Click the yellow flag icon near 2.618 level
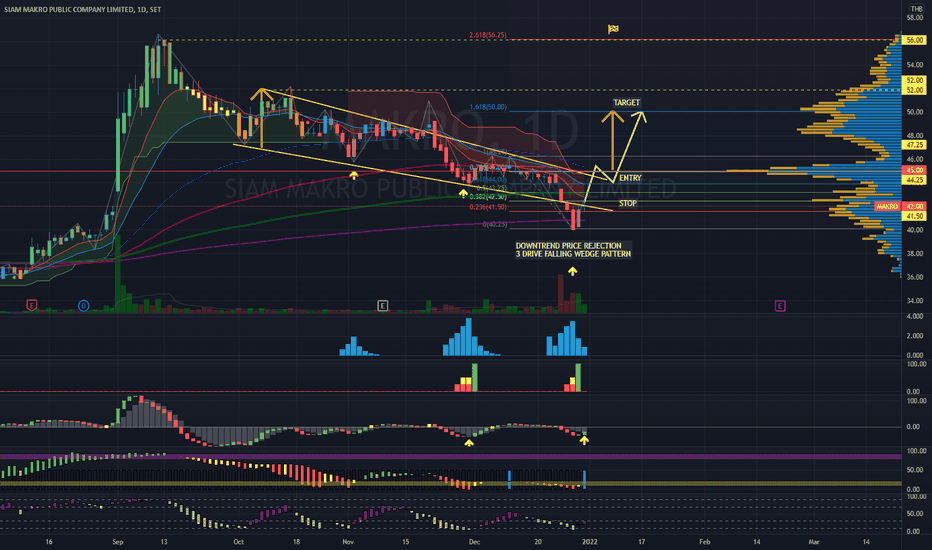932x550 pixels. [x=613, y=29]
